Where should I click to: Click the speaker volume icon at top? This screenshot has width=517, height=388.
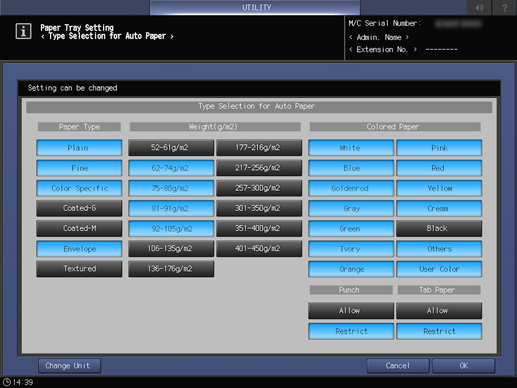point(479,7)
